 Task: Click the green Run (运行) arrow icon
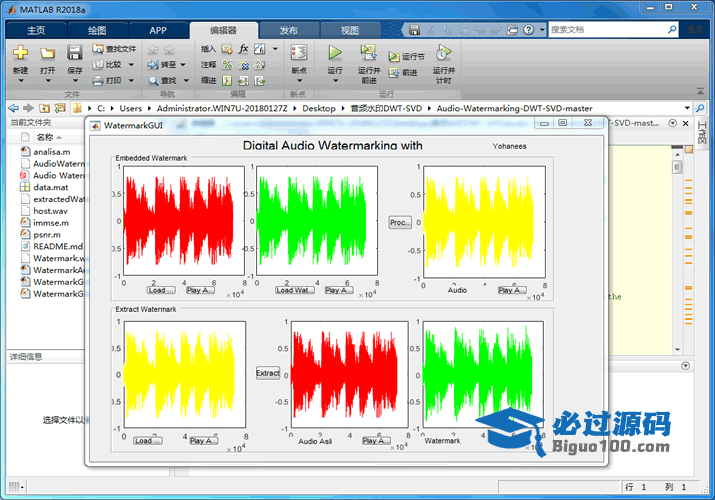pyautogui.click(x=335, y=52)
